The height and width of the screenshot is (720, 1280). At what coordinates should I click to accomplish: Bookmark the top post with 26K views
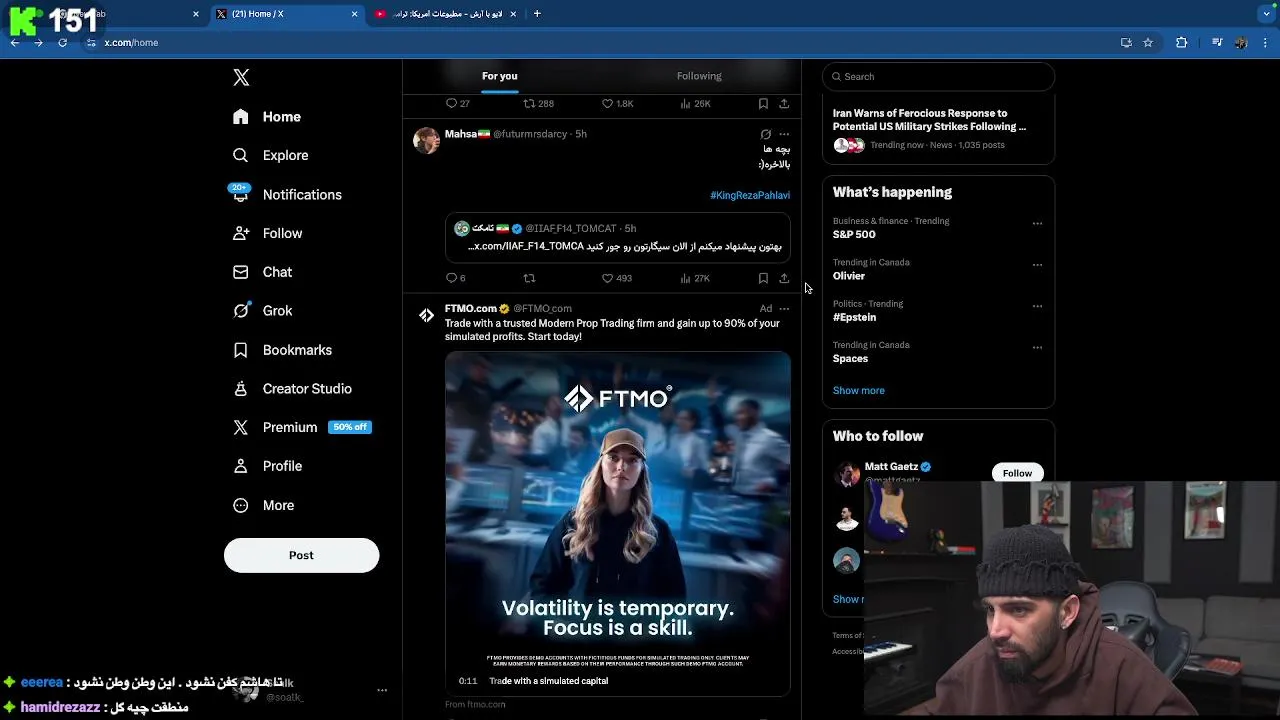(x=763, y=103)
